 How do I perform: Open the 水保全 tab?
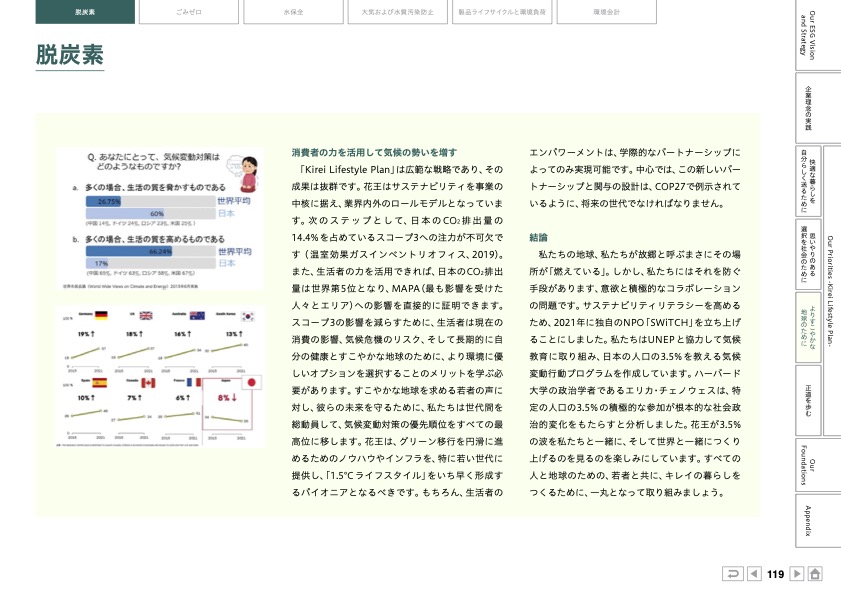click(x=290, y=12)
